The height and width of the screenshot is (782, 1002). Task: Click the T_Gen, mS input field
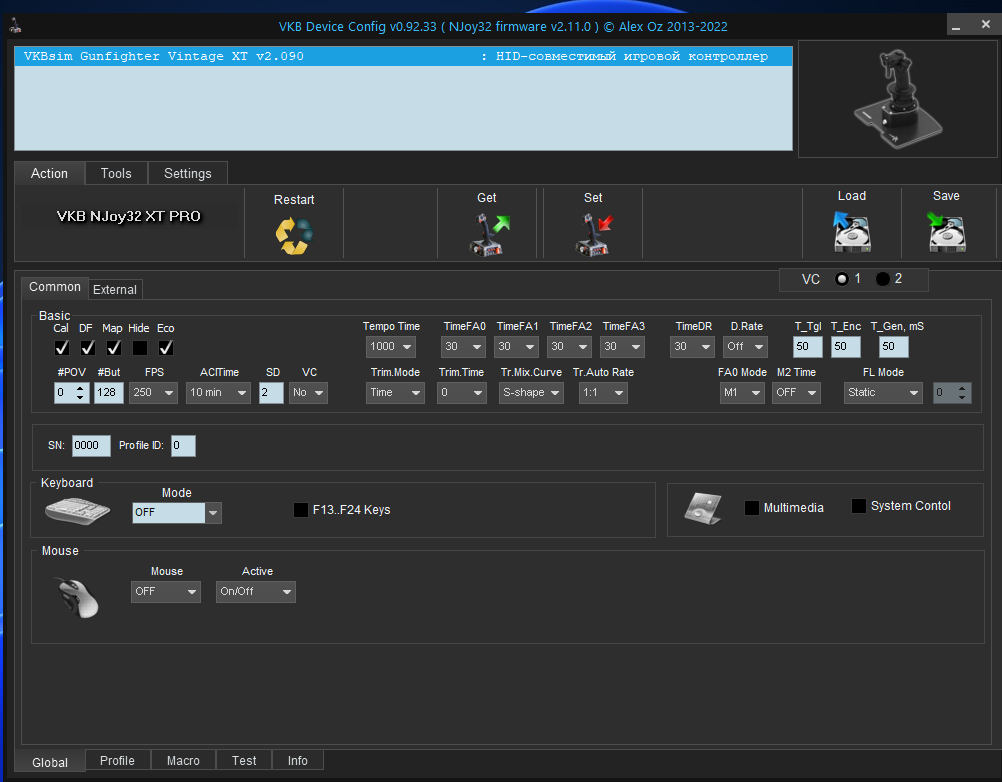point(893,347)
